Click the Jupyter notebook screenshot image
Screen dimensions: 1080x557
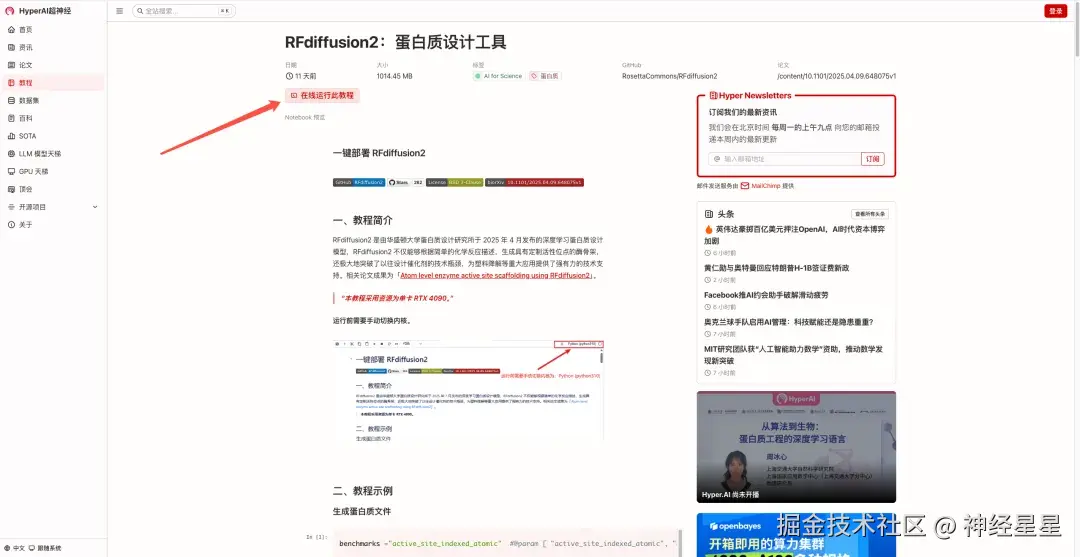(x=468, y=390)
